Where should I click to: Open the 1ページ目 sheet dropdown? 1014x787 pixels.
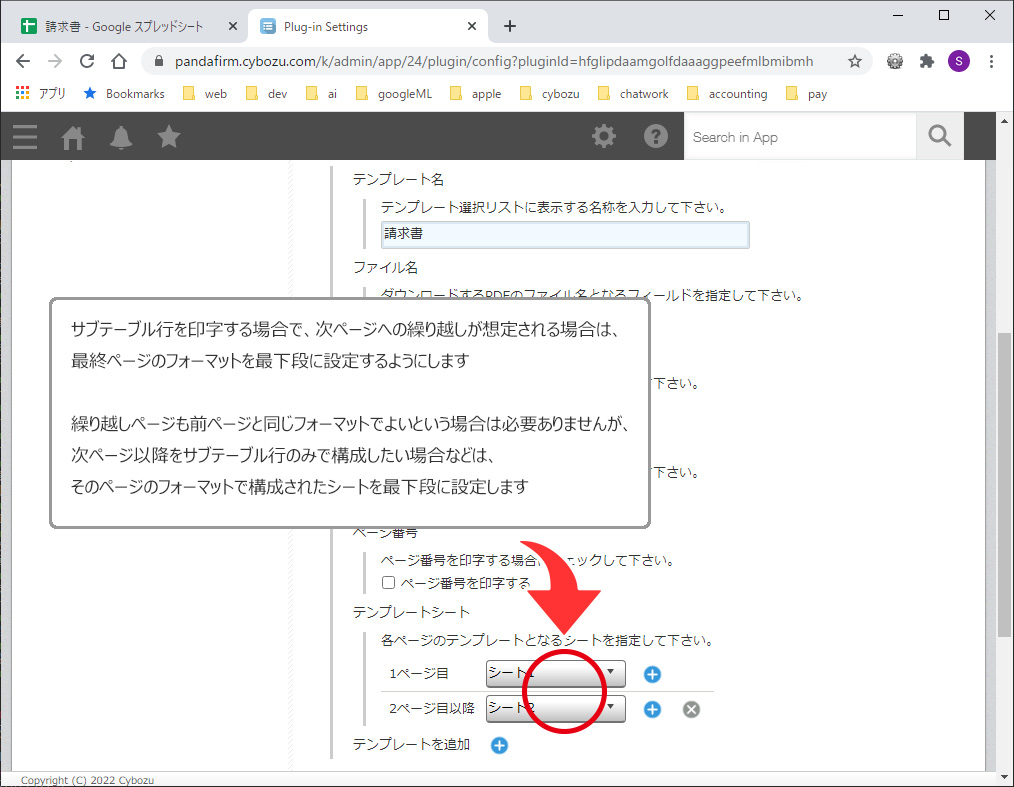coord(555,674)
